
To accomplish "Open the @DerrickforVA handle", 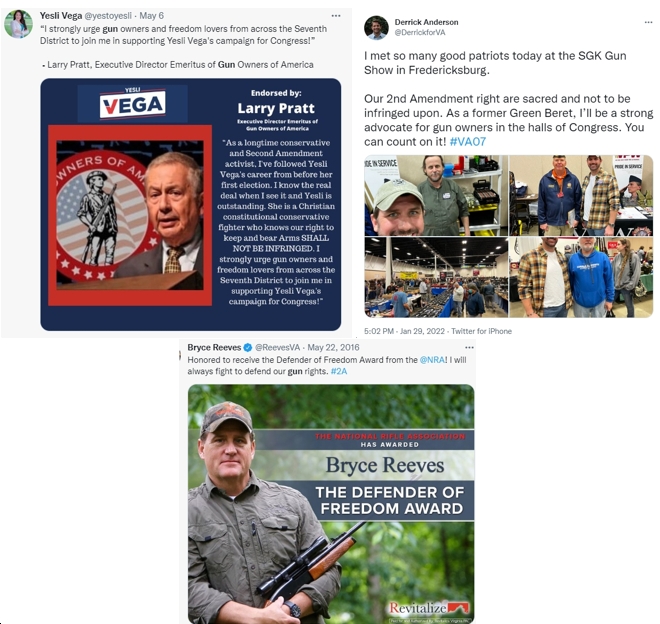I will point(420,32).
